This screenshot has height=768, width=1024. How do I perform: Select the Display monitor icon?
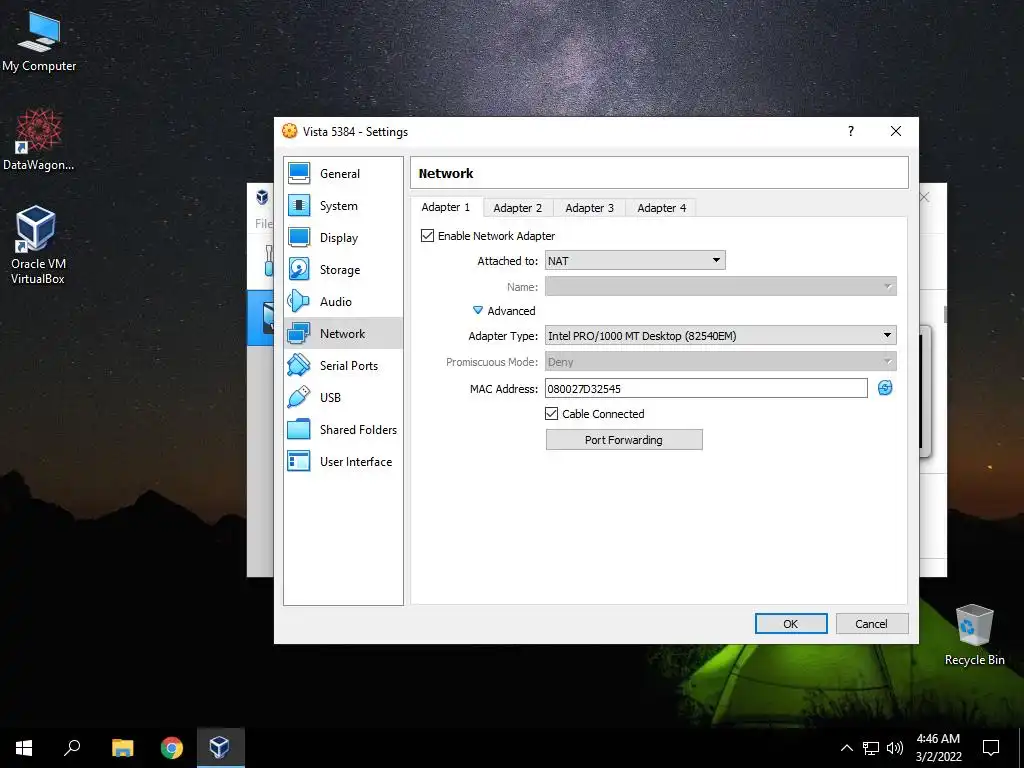[x=299, y=237]
